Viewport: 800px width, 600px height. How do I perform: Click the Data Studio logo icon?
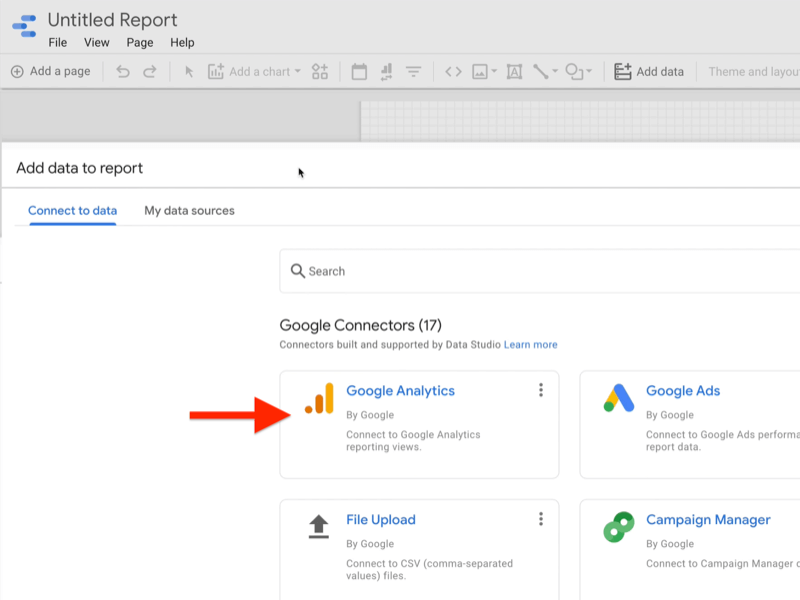24,26
